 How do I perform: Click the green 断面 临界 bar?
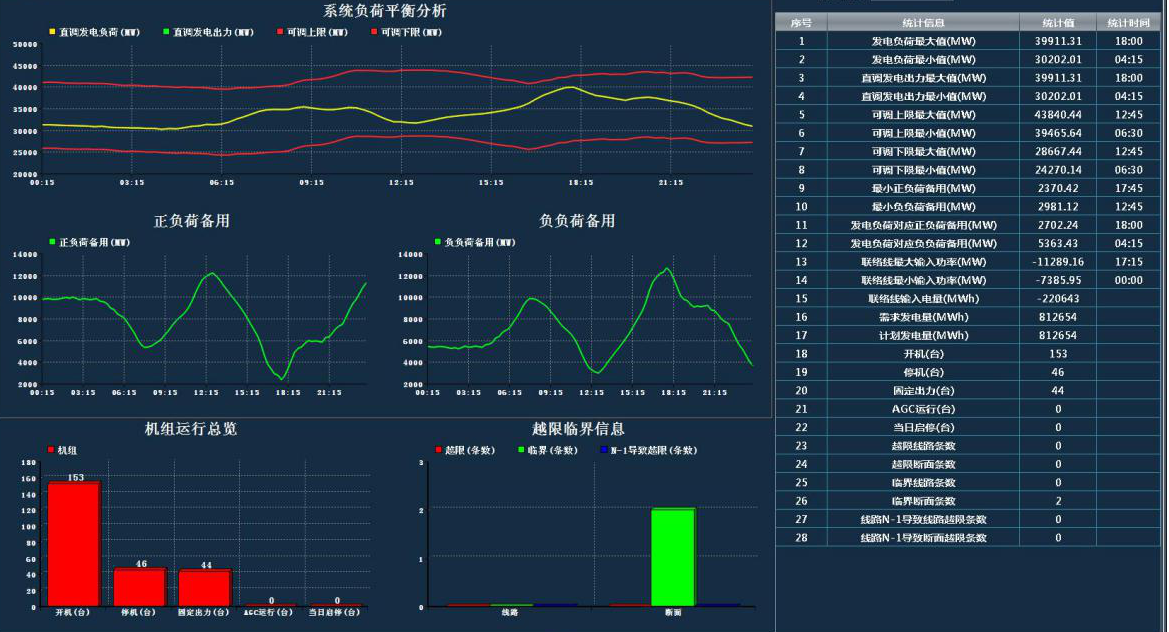coord(673,557)
